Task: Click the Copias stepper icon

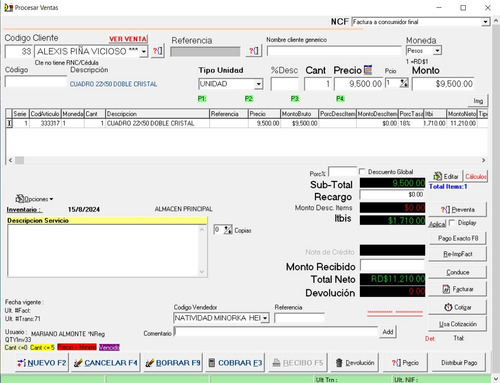Action: (x=228, y=230)
